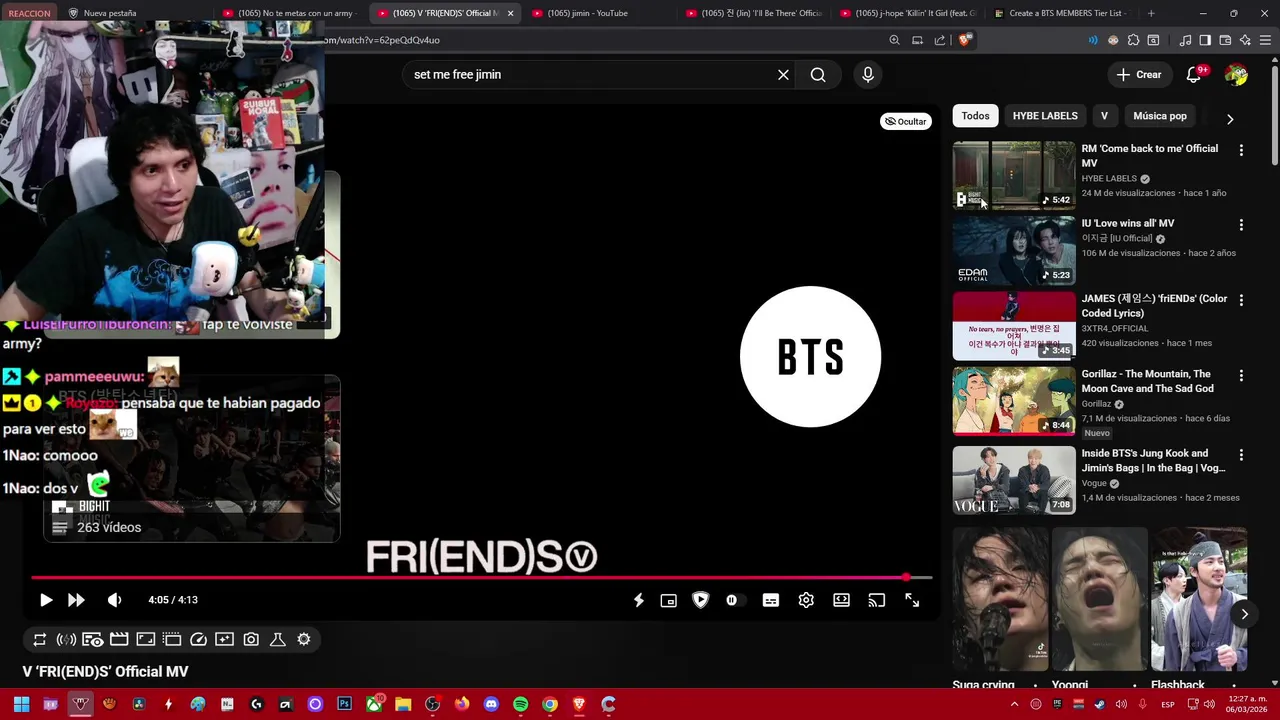Screen dimensions: 1280x720
Task: Open options menu for Vogue video
Action: pos(1241,455)
